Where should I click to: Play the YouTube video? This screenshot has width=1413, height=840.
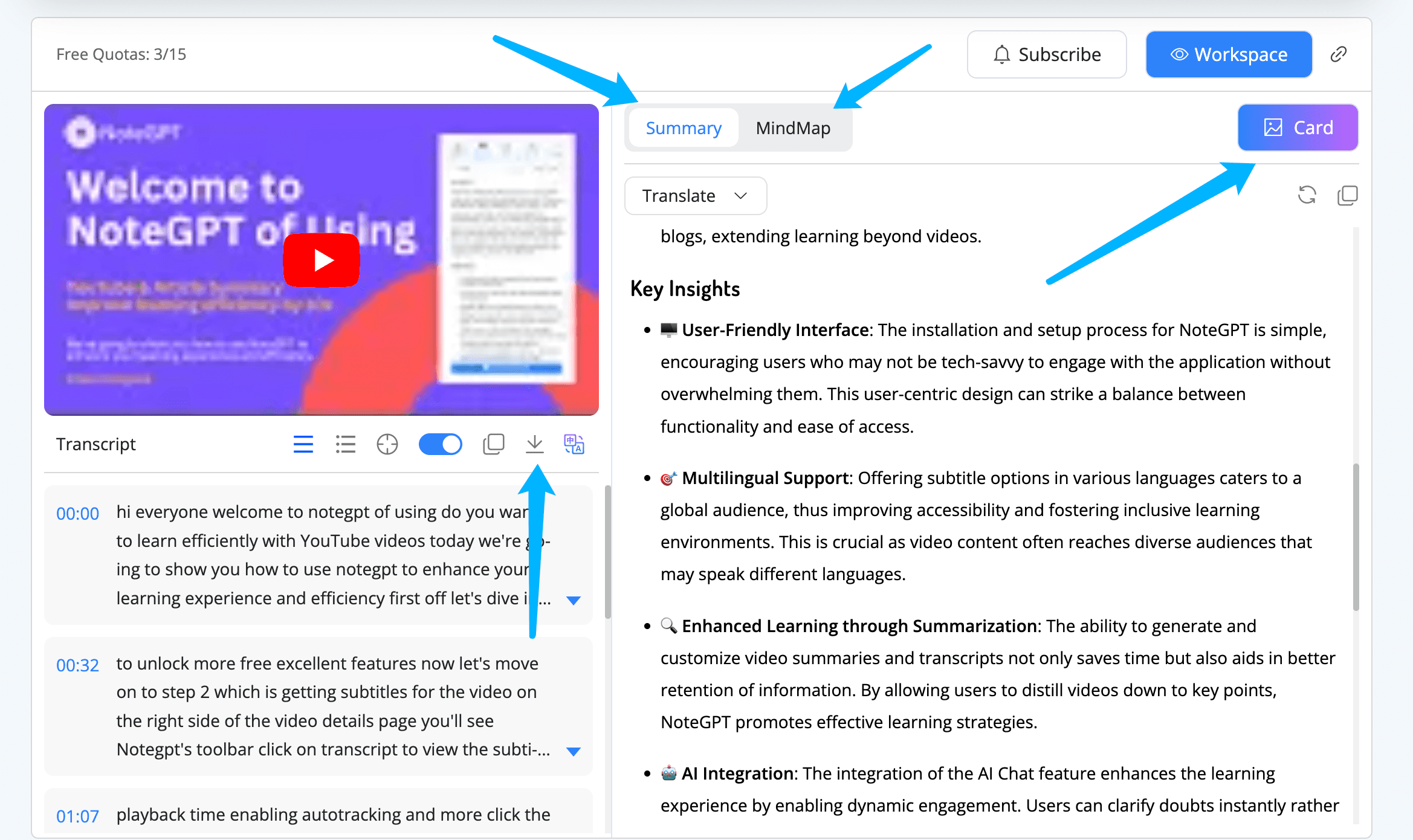(322, 260)
